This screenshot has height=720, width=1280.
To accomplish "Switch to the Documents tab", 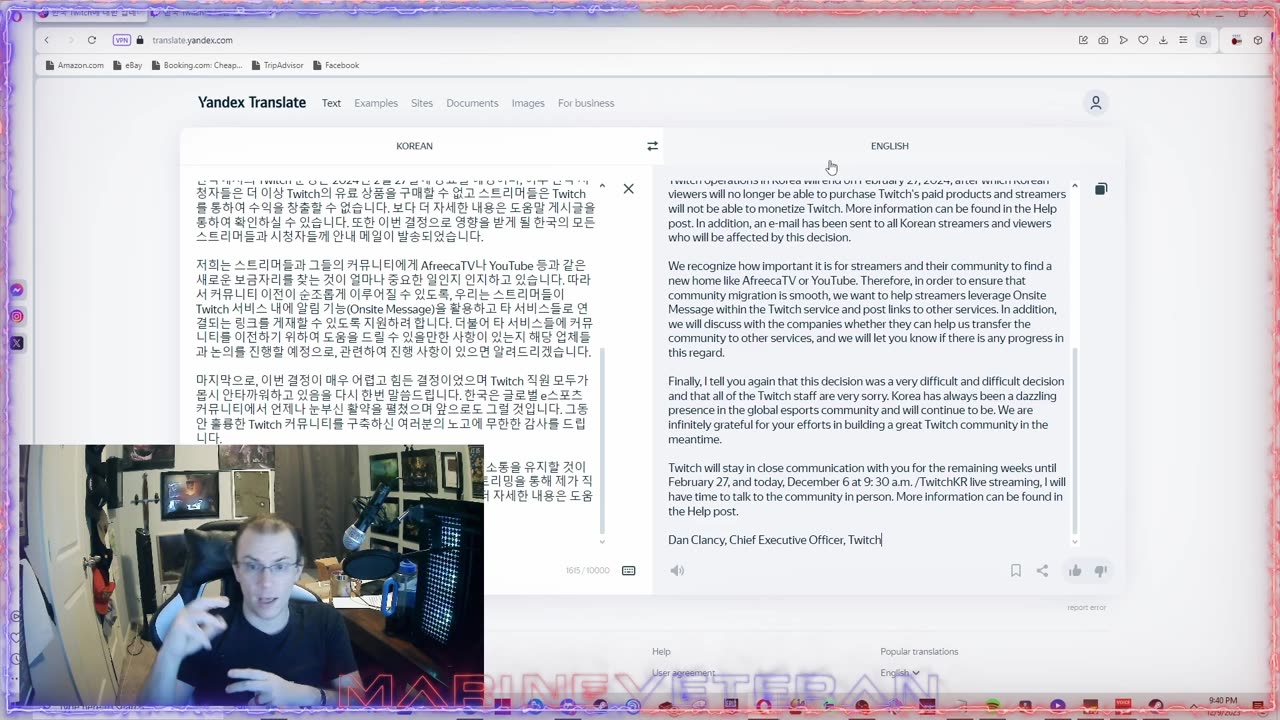I will 472,103.
